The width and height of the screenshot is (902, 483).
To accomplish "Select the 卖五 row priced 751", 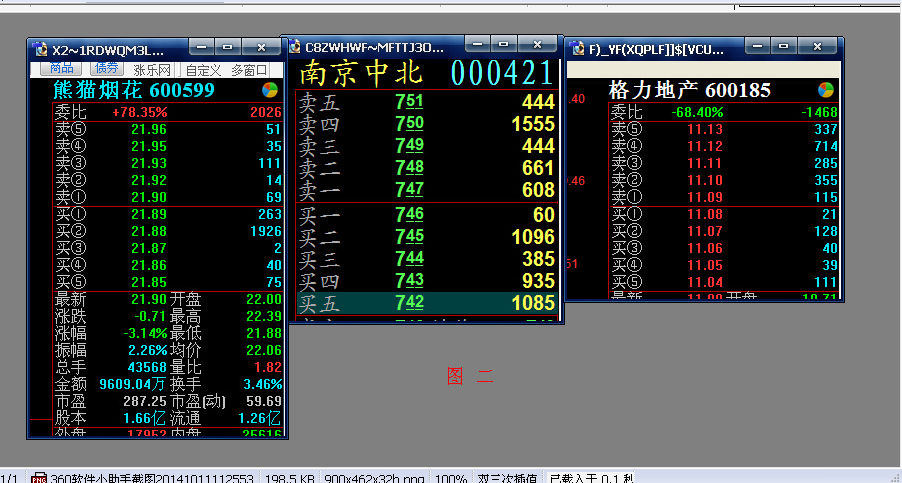I will [426, 102].
